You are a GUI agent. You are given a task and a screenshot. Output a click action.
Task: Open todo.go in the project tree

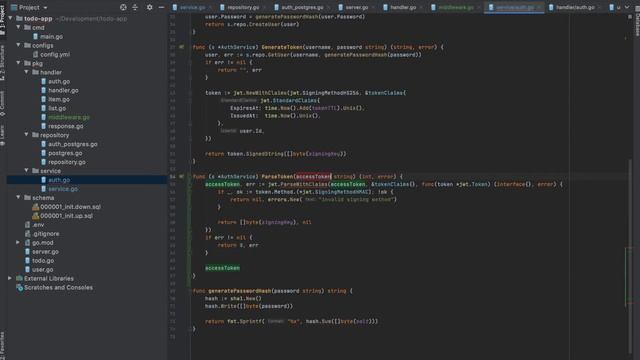pyautogui.click(x=42, y=260)
